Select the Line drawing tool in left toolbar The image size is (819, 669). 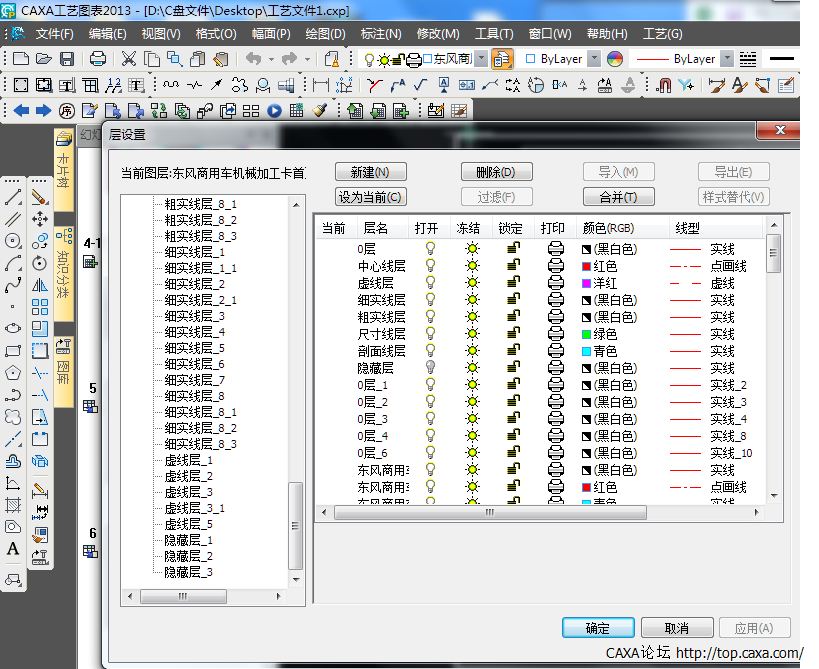13,197
